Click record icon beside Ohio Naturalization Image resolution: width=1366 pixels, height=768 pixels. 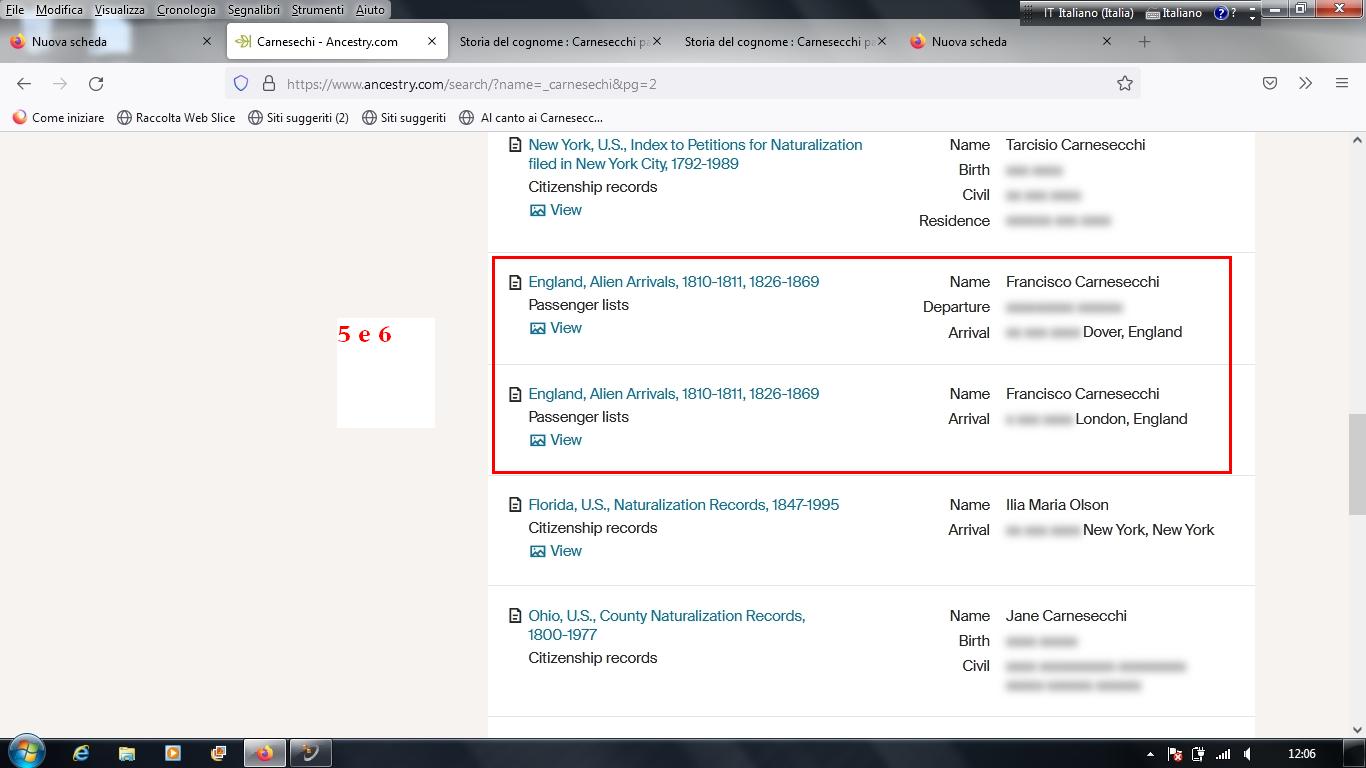tap(515, 616)
